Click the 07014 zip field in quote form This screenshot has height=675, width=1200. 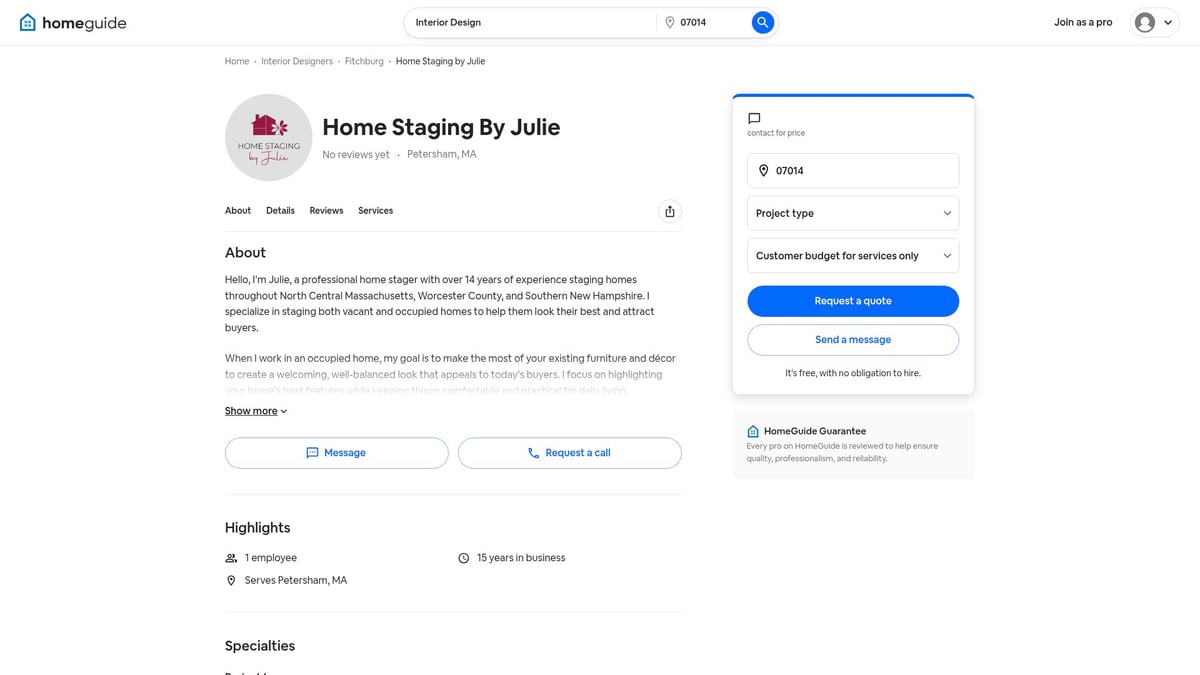click(853, 171)
